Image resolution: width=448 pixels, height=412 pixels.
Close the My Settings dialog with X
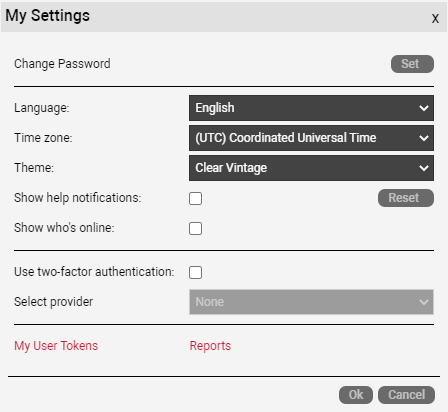pyautogui.click(x=435, y=18)
